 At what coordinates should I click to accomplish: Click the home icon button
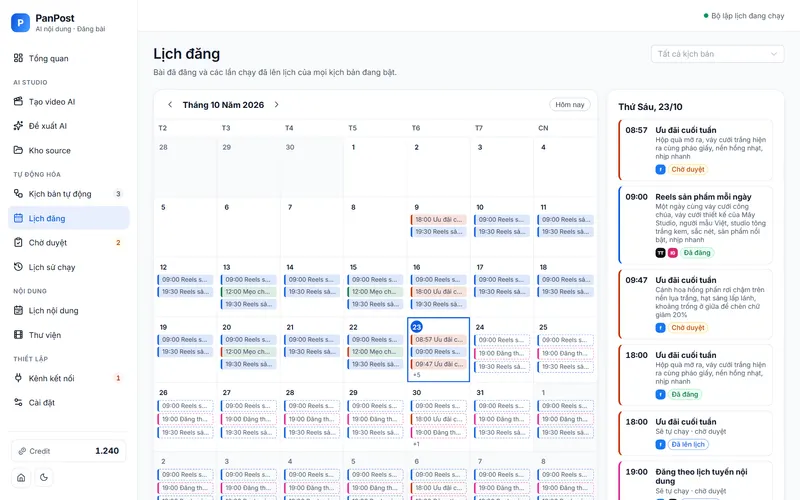point(21,478)
